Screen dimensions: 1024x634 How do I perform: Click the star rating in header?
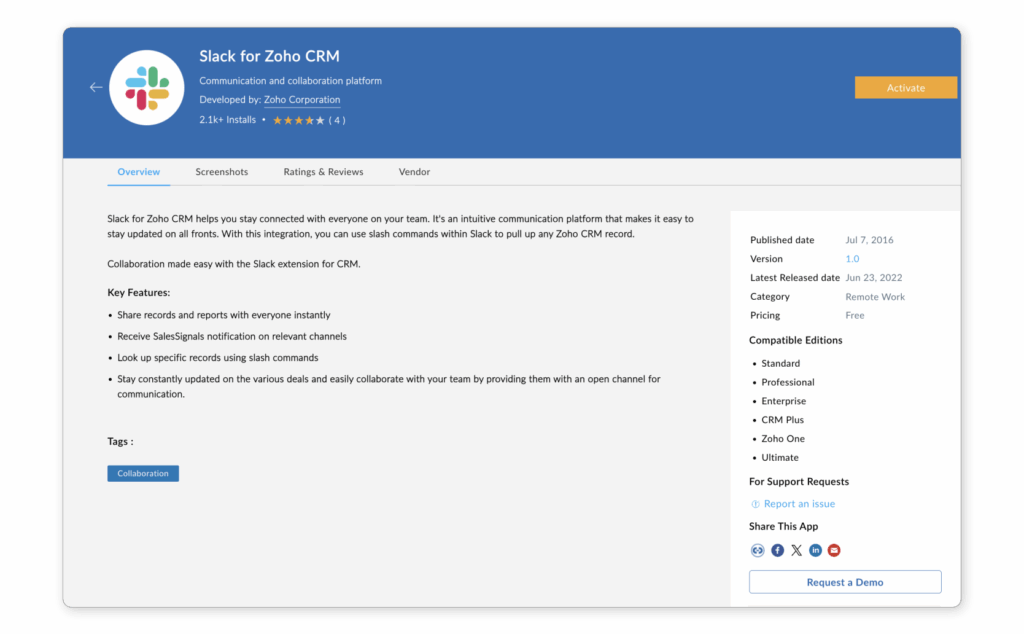298,120
